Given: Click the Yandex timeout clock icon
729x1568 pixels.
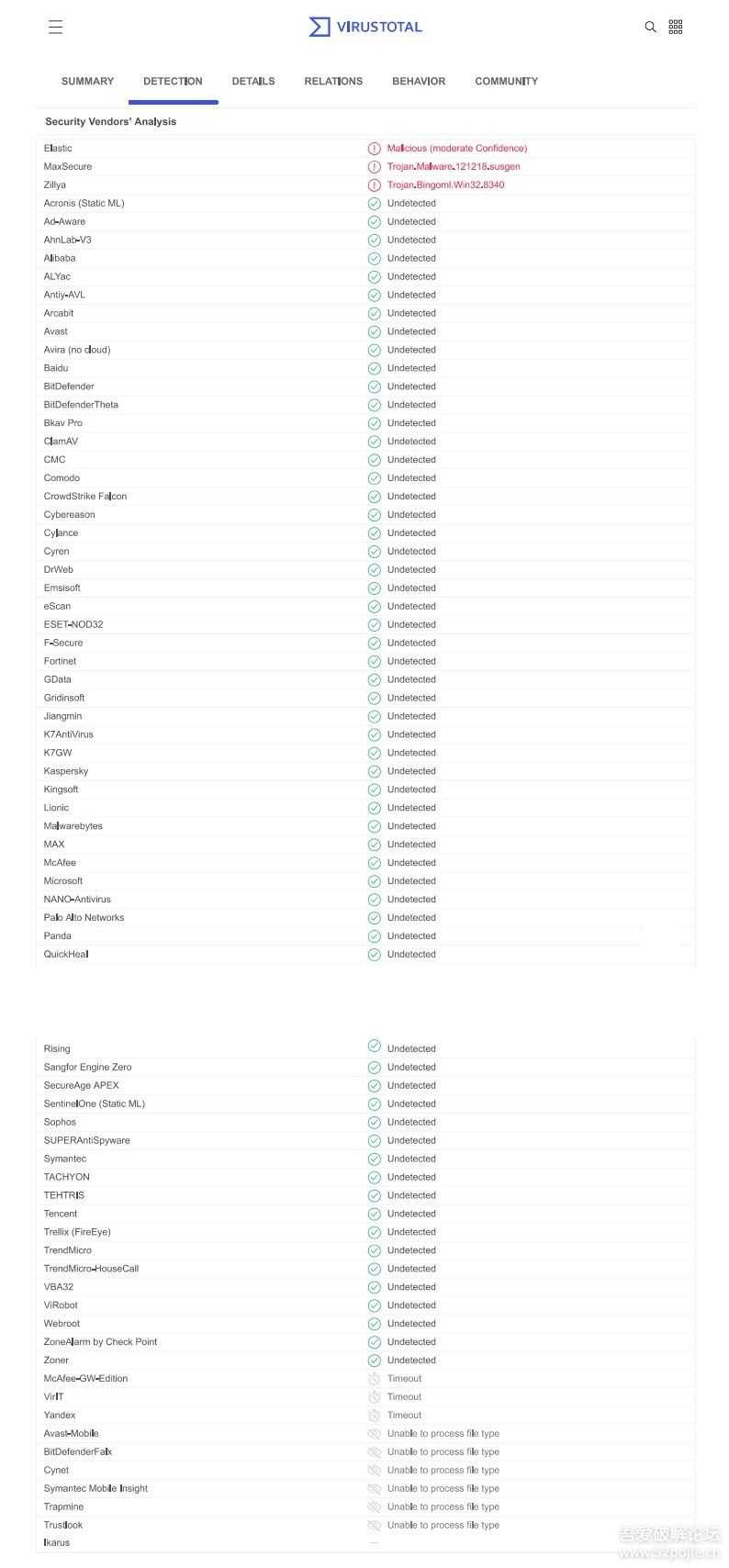Looking at the screenshot, I should click(x=374, y=1416).
